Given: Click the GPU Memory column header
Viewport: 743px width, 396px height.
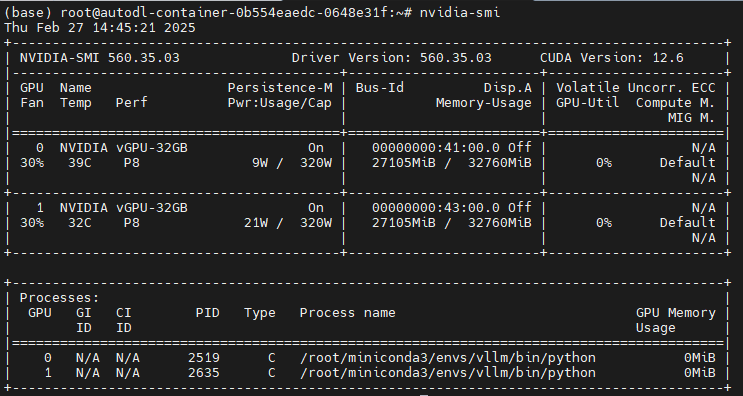Looking at the screenshot, I should tap(675, 313).
